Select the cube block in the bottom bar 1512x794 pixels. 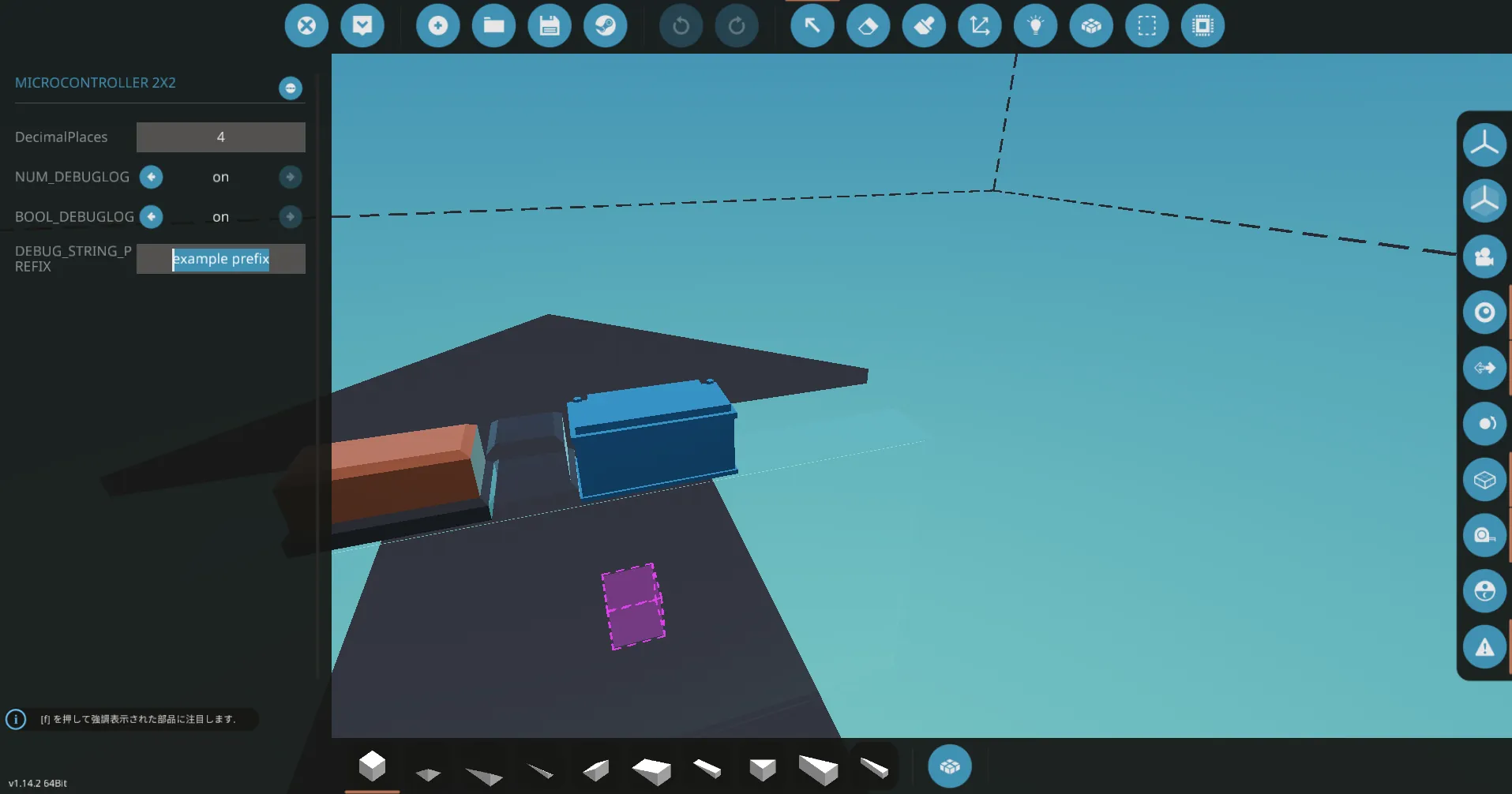coord(372,766)
